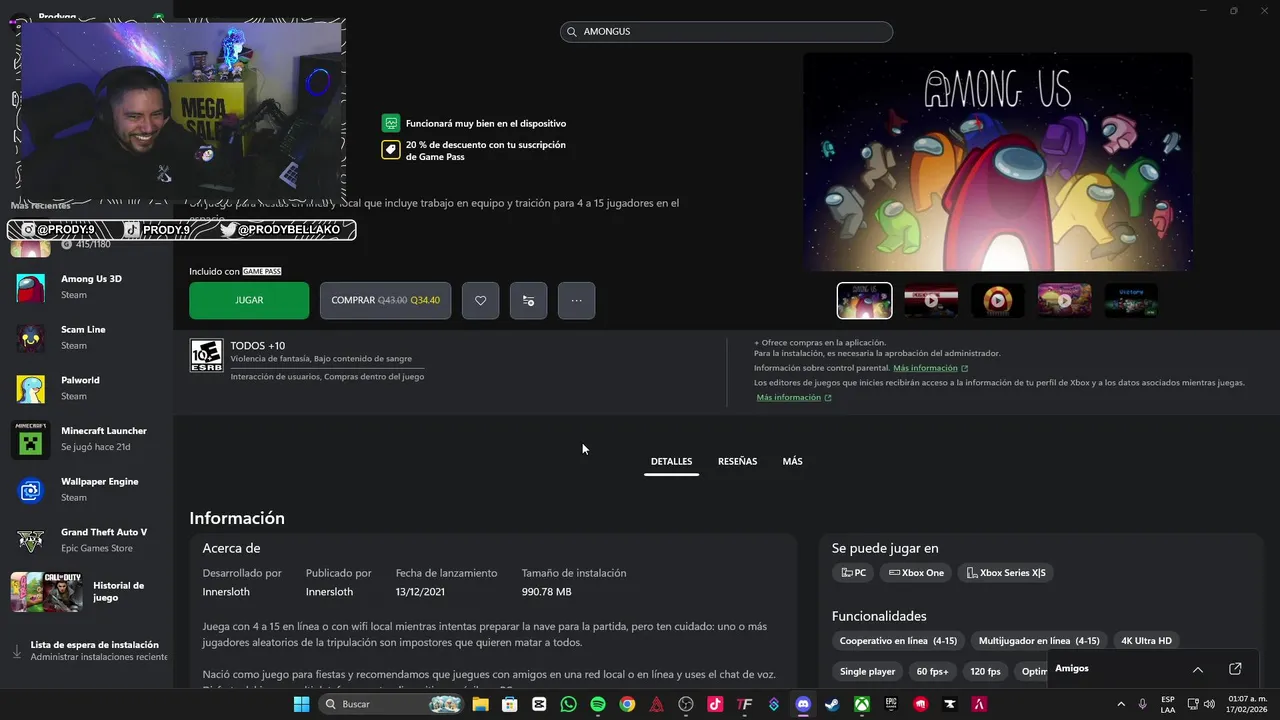Open File Explorer from taskbar
This screenshot has height=720, width=1280.
pyautogui.click(x=481, y=704)
